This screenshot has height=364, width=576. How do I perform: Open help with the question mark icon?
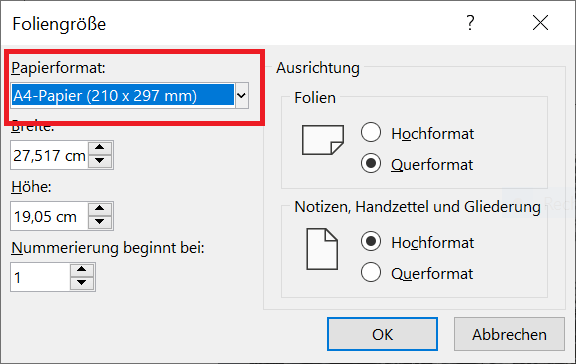(470, 23)
